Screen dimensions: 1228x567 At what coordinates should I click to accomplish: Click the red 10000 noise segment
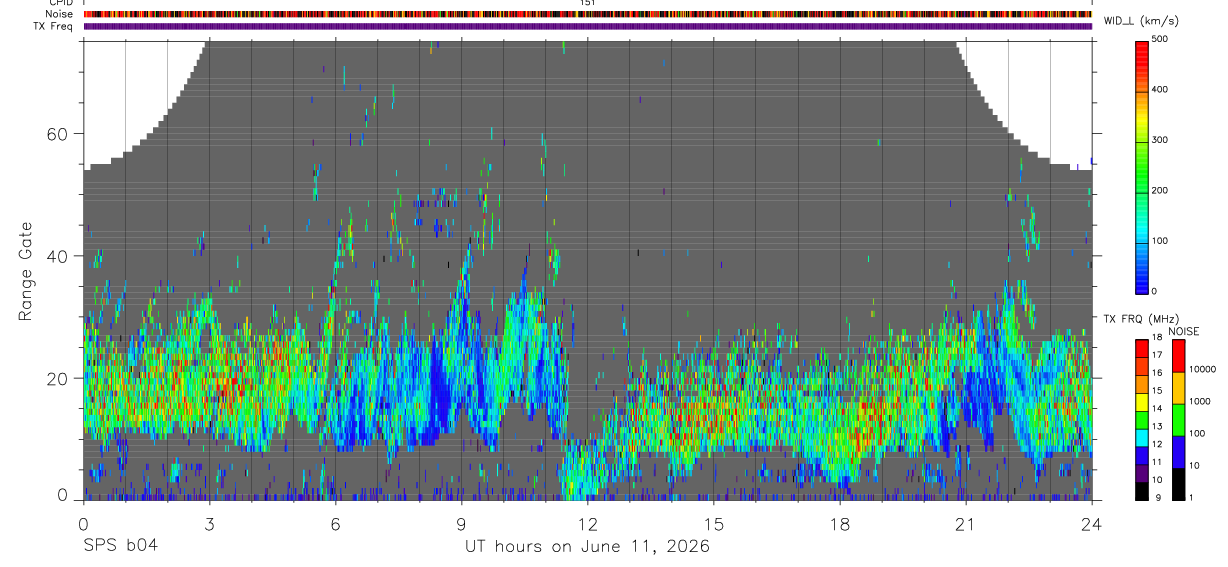point(1179,356)
